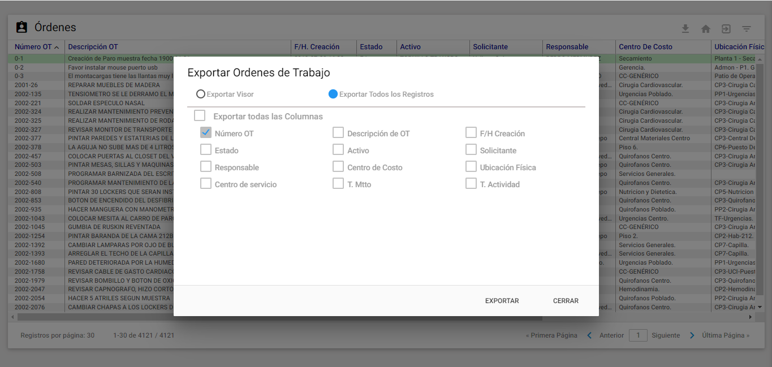This screenshot has width=772, height=367.
Task: Check the Responsable column option
Action: (206, 167)
